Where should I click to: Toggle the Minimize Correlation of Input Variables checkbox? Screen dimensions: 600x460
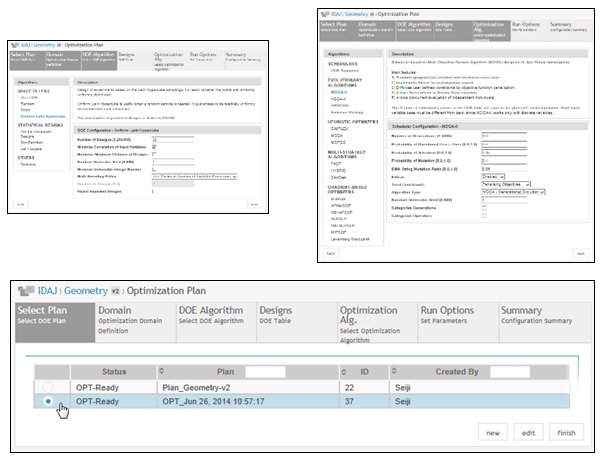tap(154, 147)
